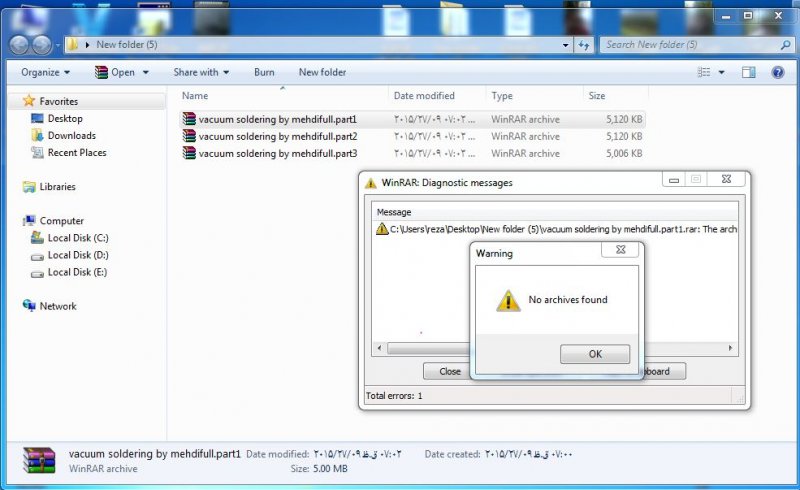This screenshot has height=490, width=800.
Task: Click the Local Disk (C:) drive icon
Action: pyautogui.click(x=37, y=238)
